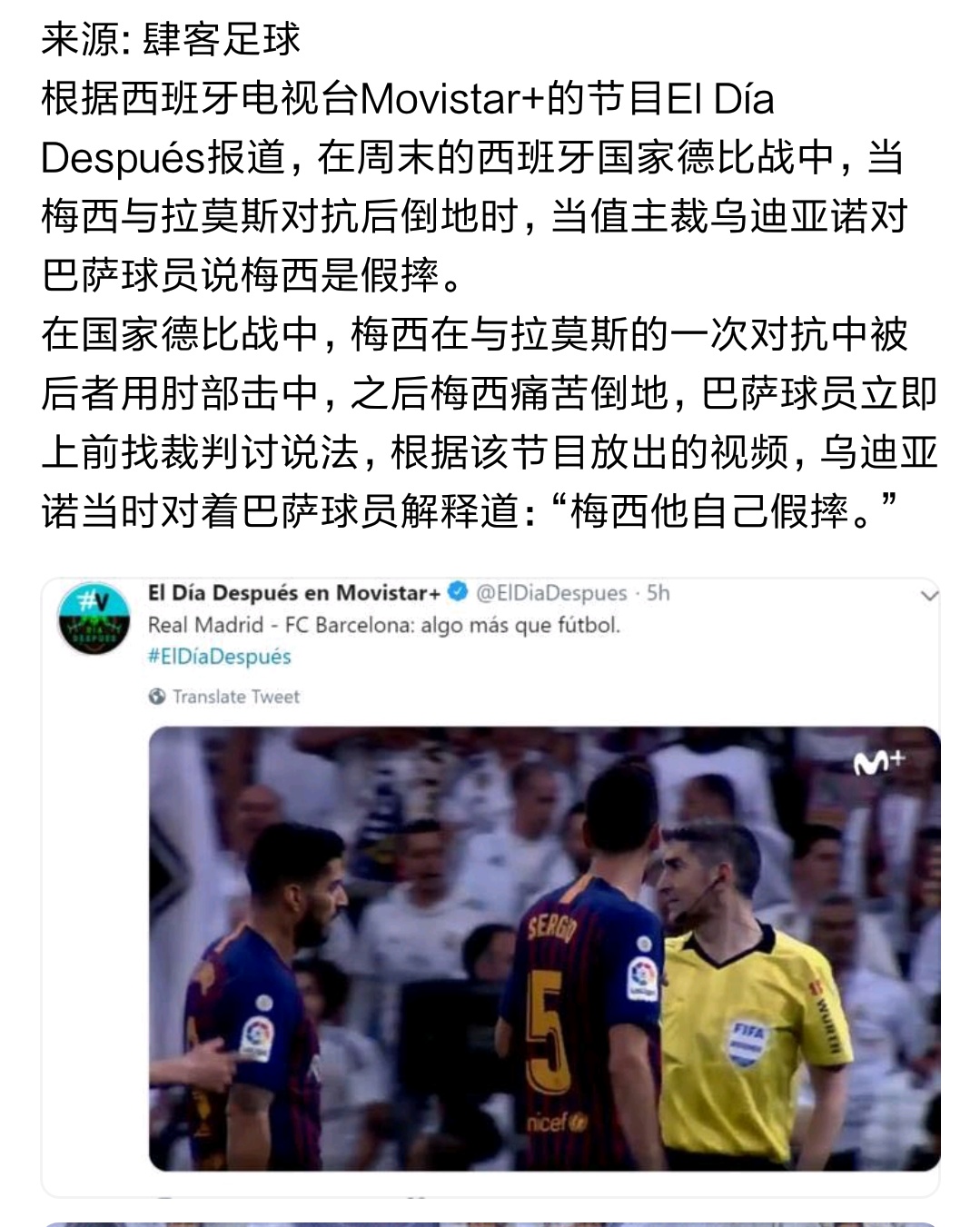Click the LaLiga patch on the number 5 jersey sleeve

pos(644,978)
